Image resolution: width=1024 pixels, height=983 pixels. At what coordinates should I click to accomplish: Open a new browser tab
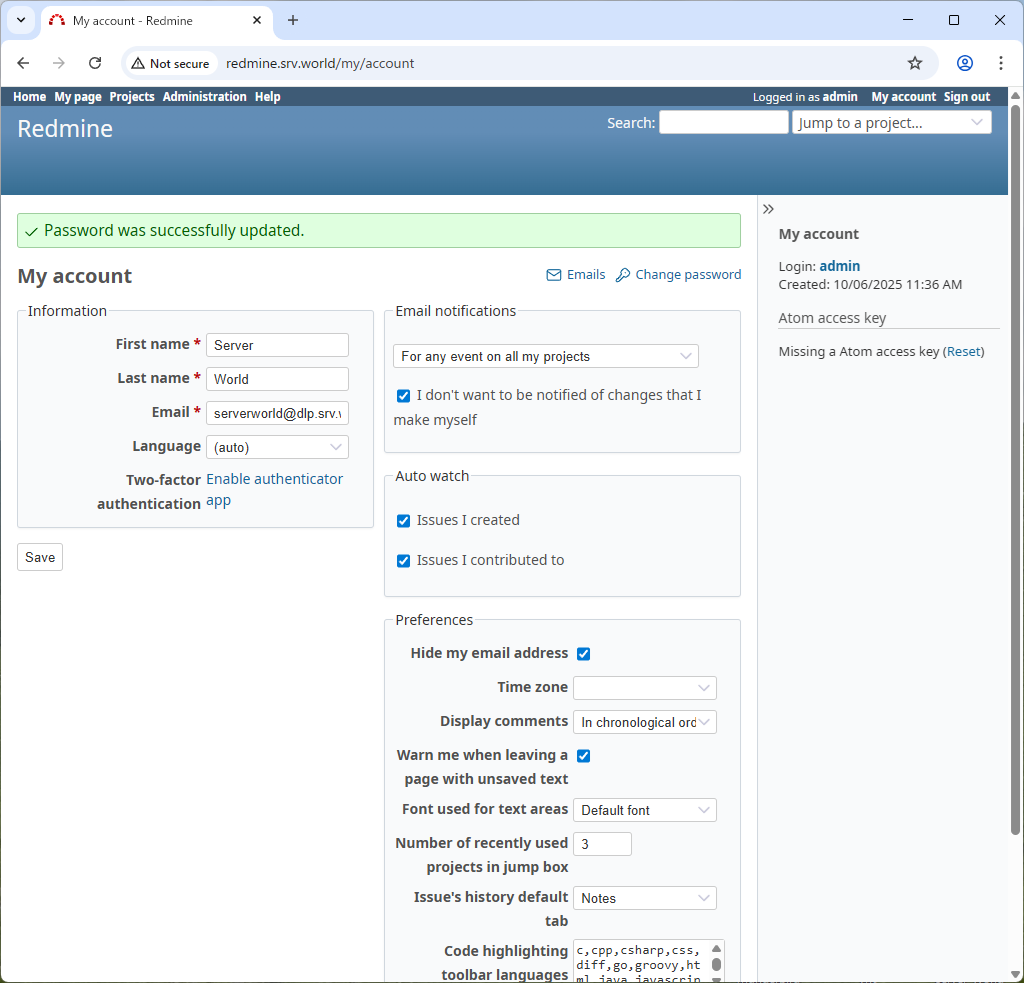coord(293,20)
